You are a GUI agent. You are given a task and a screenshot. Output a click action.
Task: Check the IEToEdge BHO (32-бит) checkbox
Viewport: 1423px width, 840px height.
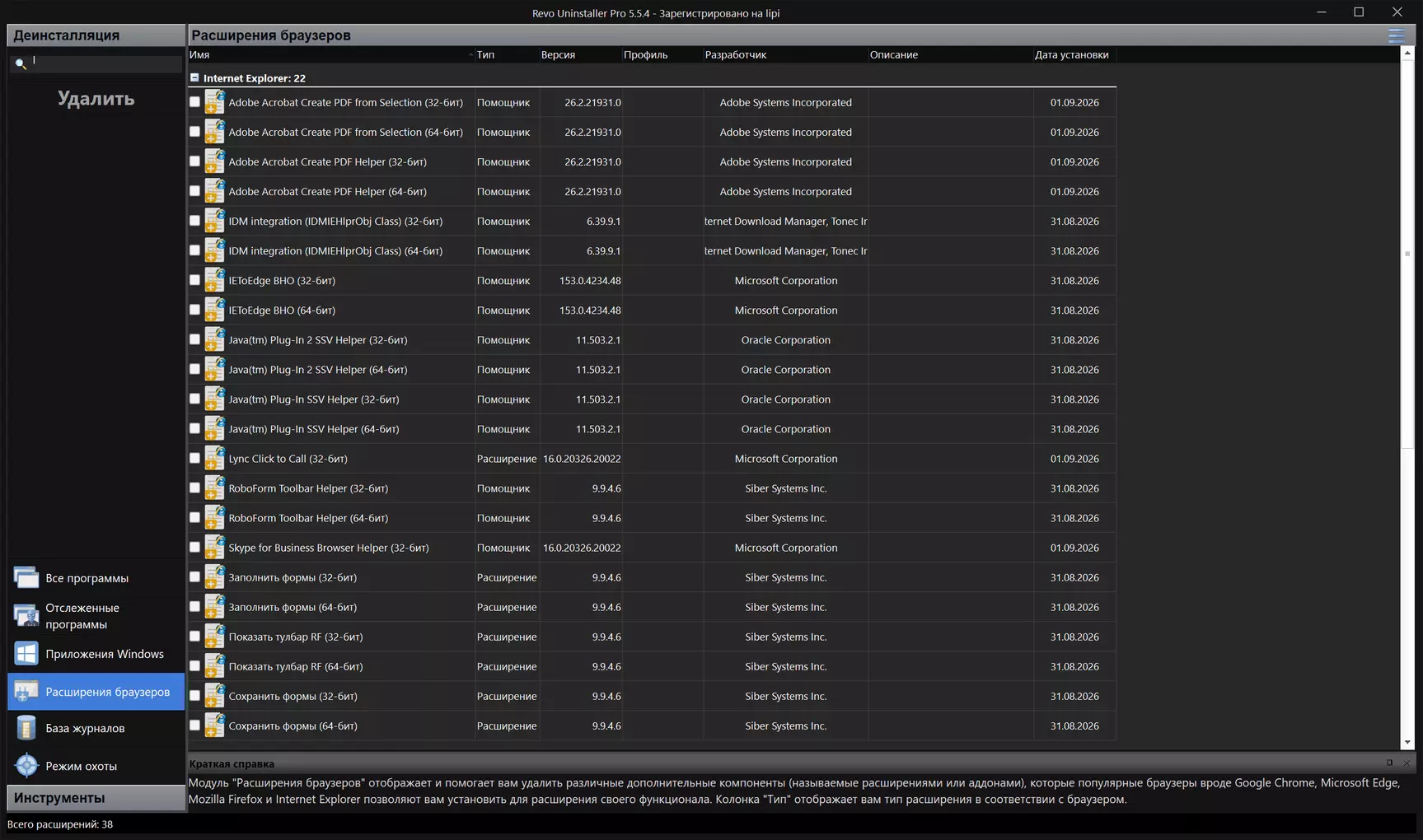pyautogui.click(x=194, y=280)
